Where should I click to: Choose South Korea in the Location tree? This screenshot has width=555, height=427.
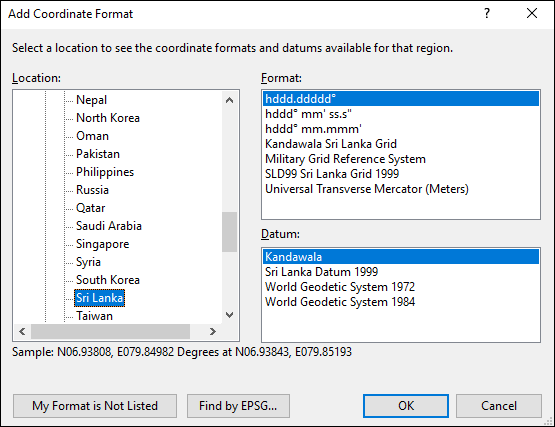point(108,280)
